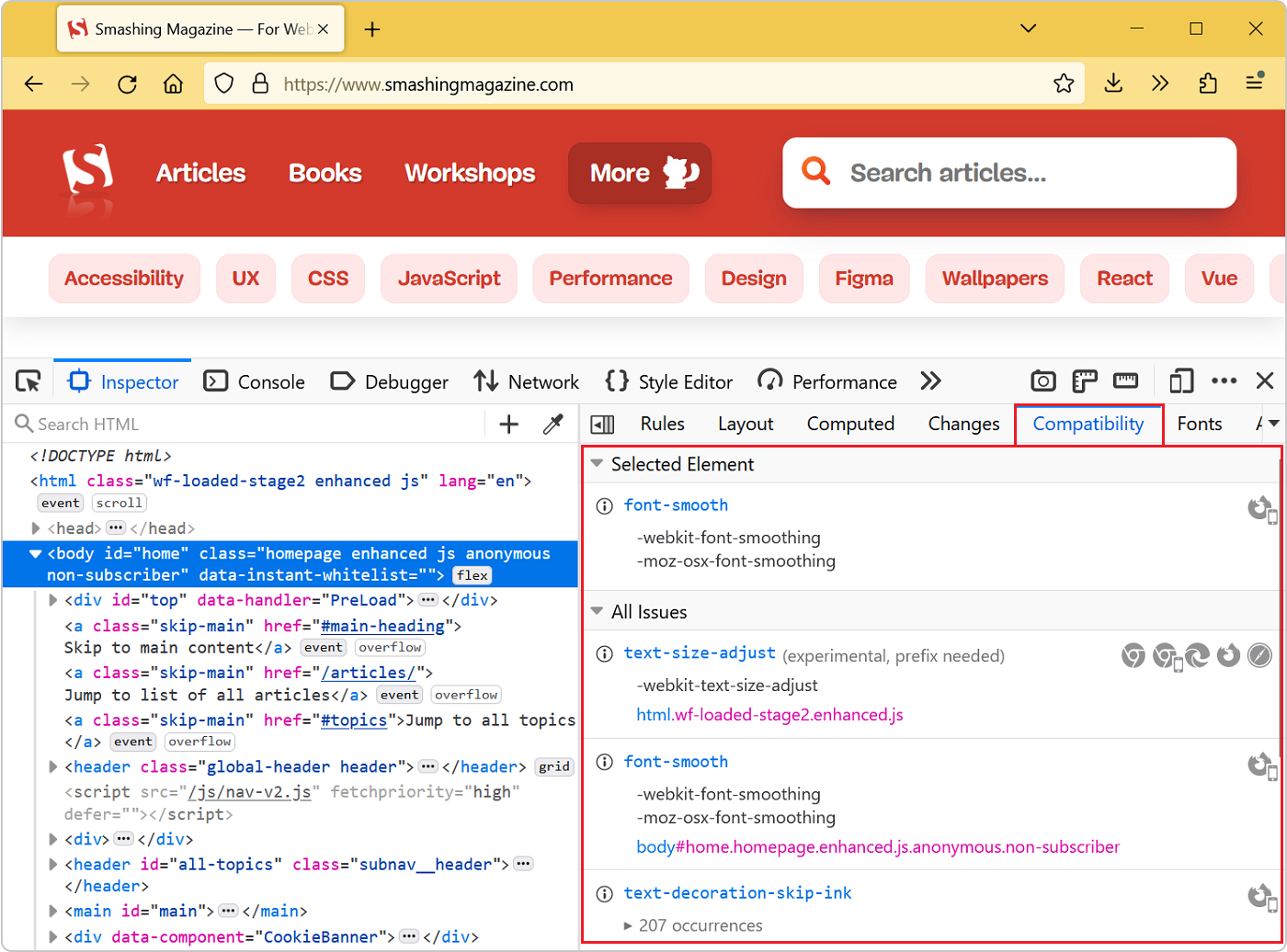Click the Chrome browser icon on text-size-adjust issue
Image resolution: width=1287 pixels, height=952 pixels.
click(1133, 655)
